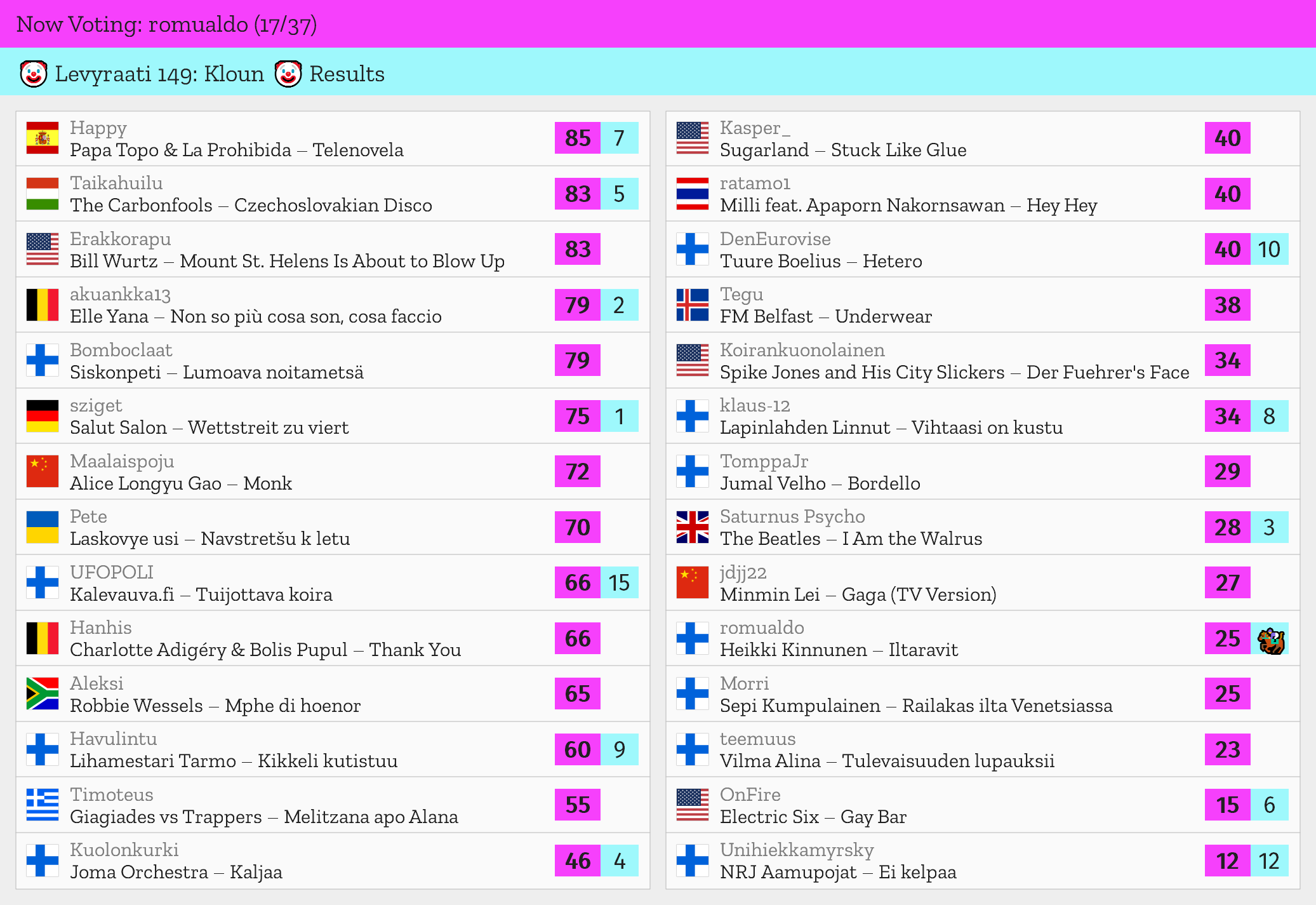
Task: Click the Iceland flag beside Tegu
Action: tap(692, 305)
